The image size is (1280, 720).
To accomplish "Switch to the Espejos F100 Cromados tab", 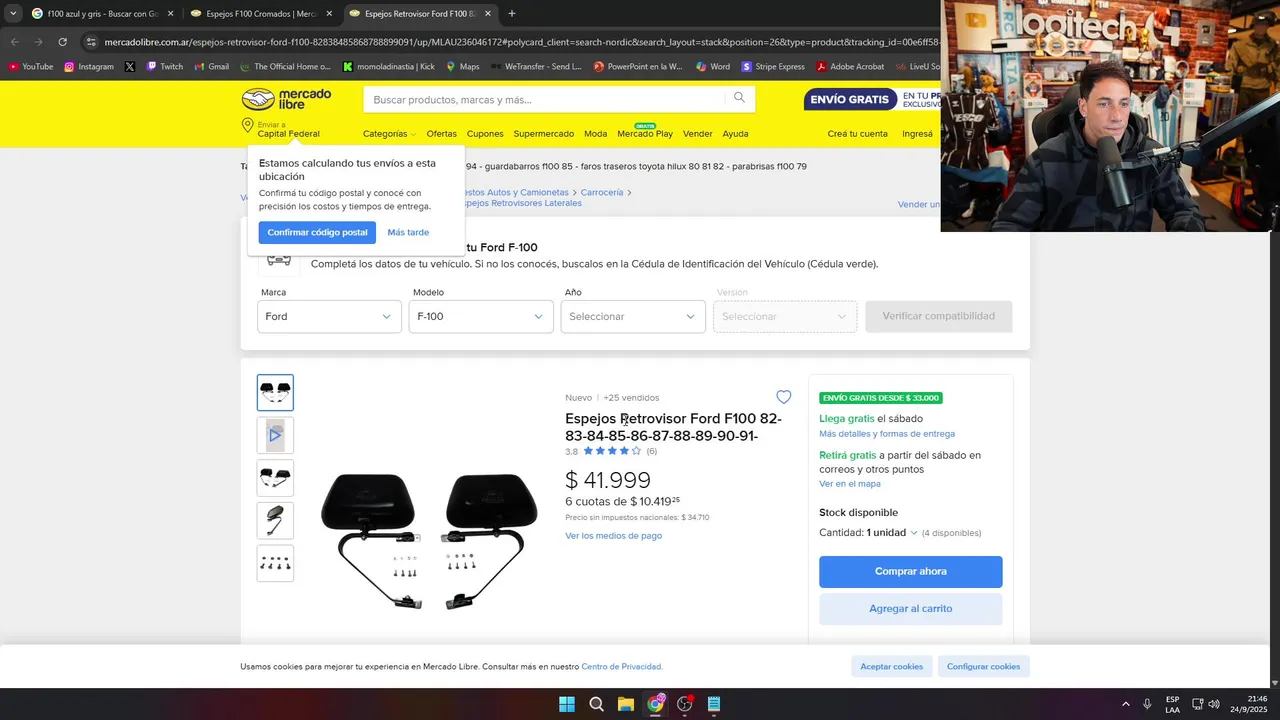I will [261, 14].
